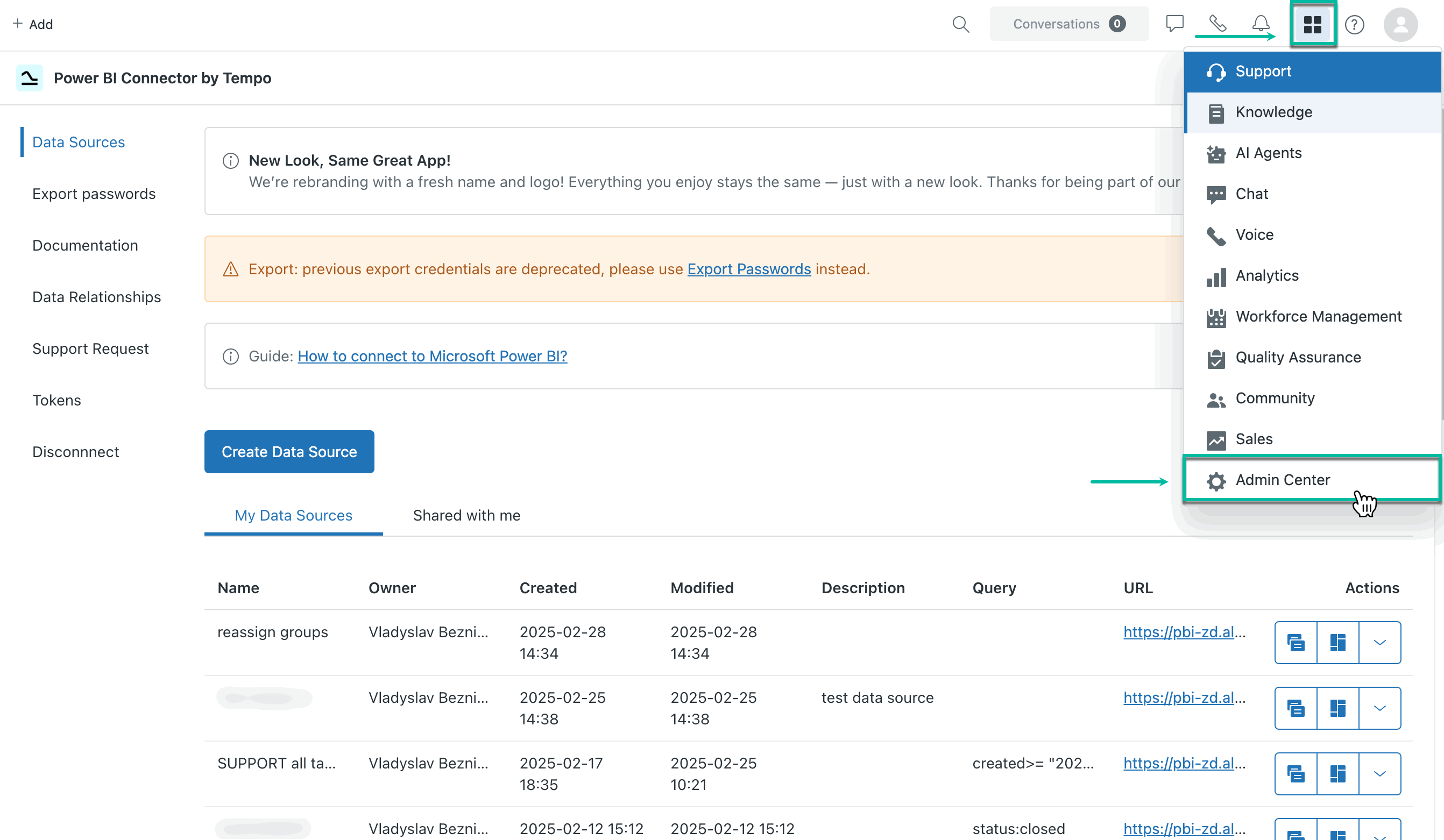Open the search icon in the top bar
Screen dimensions: 1444x840
click(961, 24)
